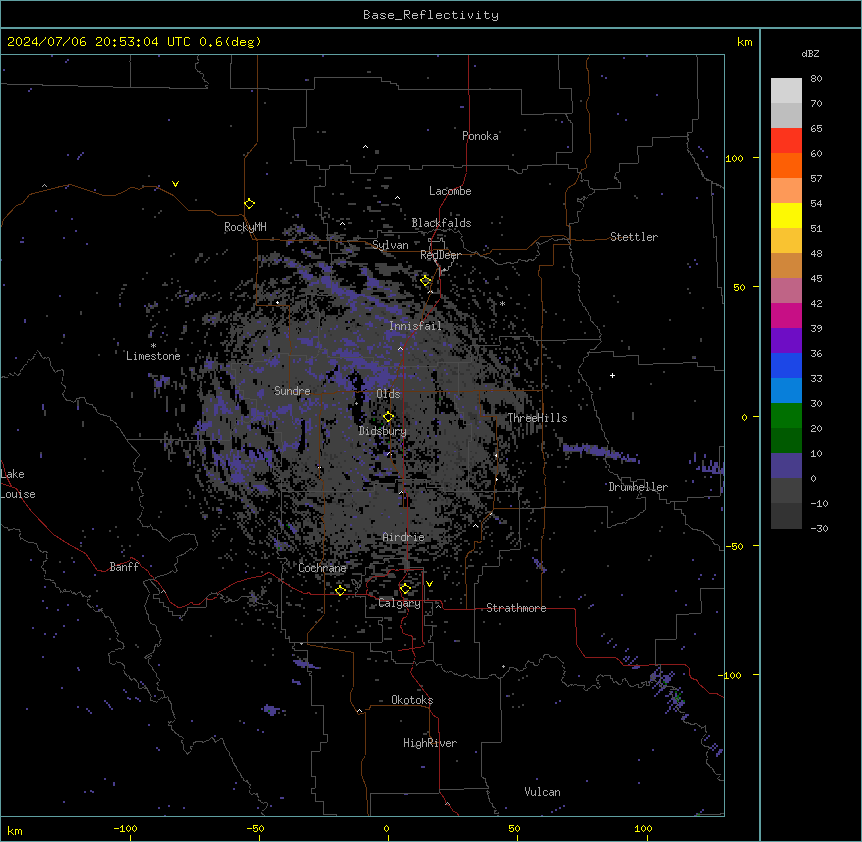The image size is (862, 842).
Task: Click the -10 legend value
Action: 819,503
